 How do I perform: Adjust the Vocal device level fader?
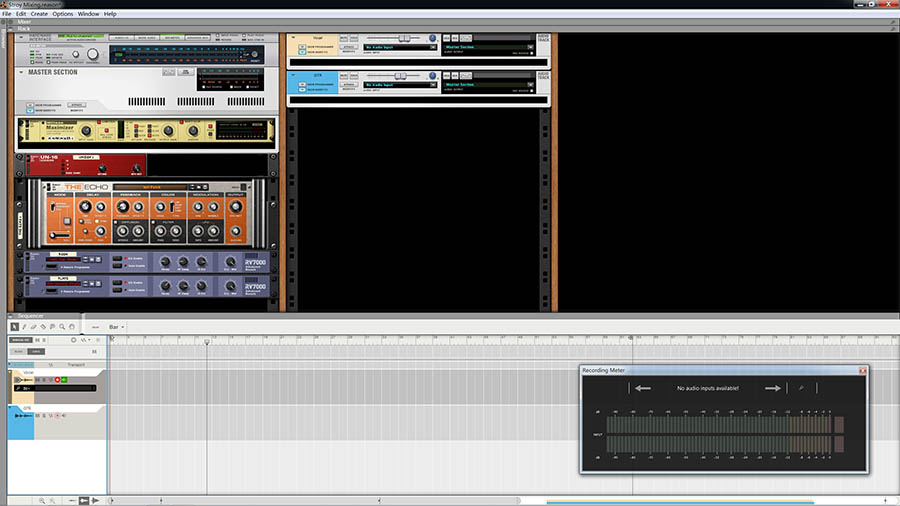[x=404, y=38]
